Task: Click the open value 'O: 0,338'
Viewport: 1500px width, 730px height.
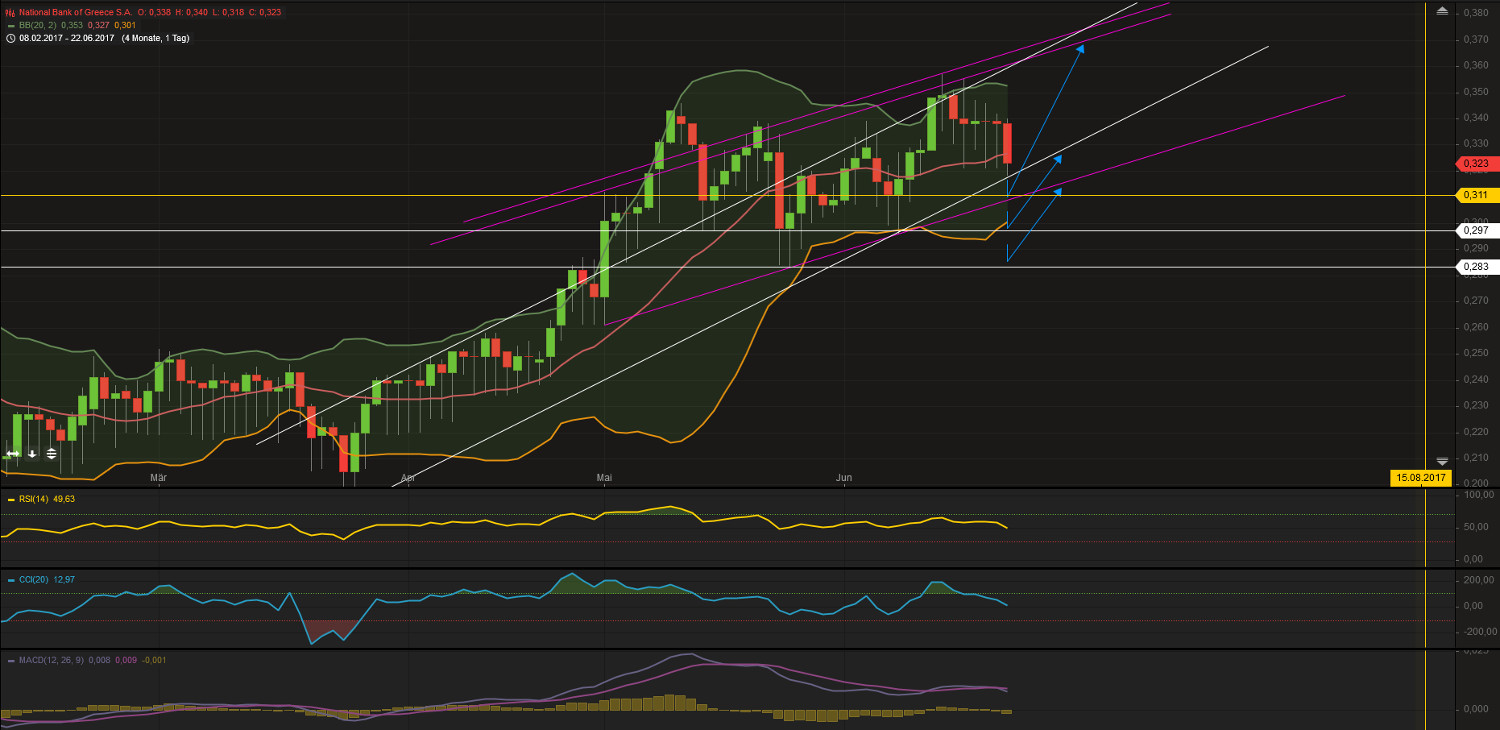Action: coord(153,12)
